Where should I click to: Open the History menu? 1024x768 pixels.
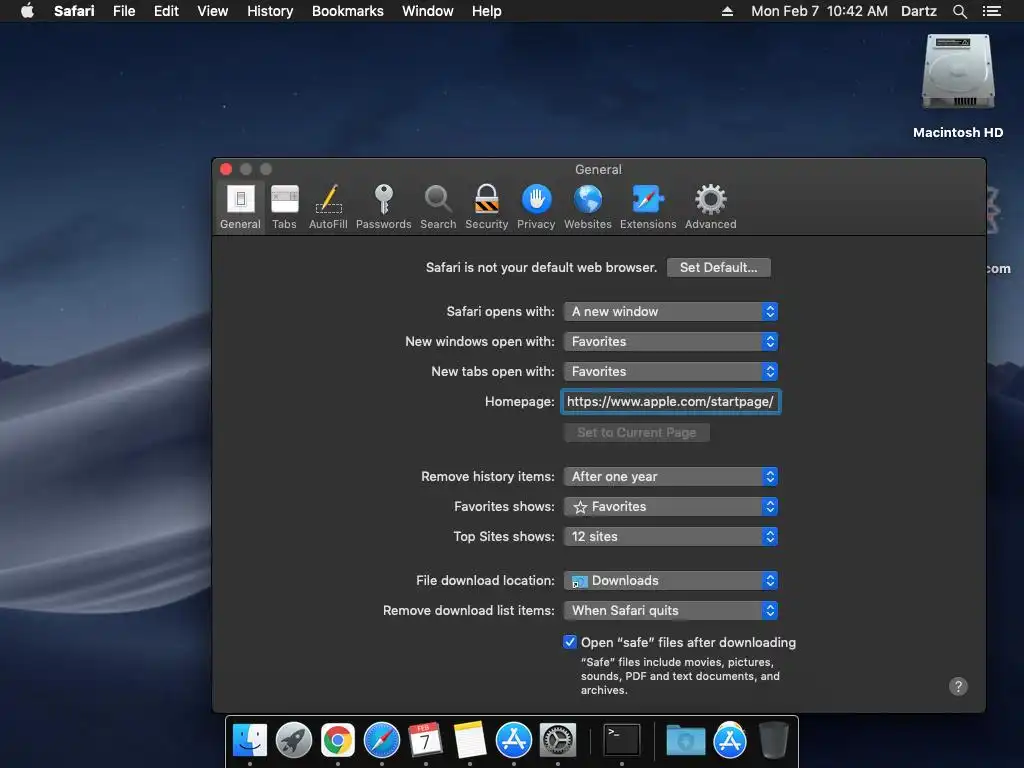point(270,11)
